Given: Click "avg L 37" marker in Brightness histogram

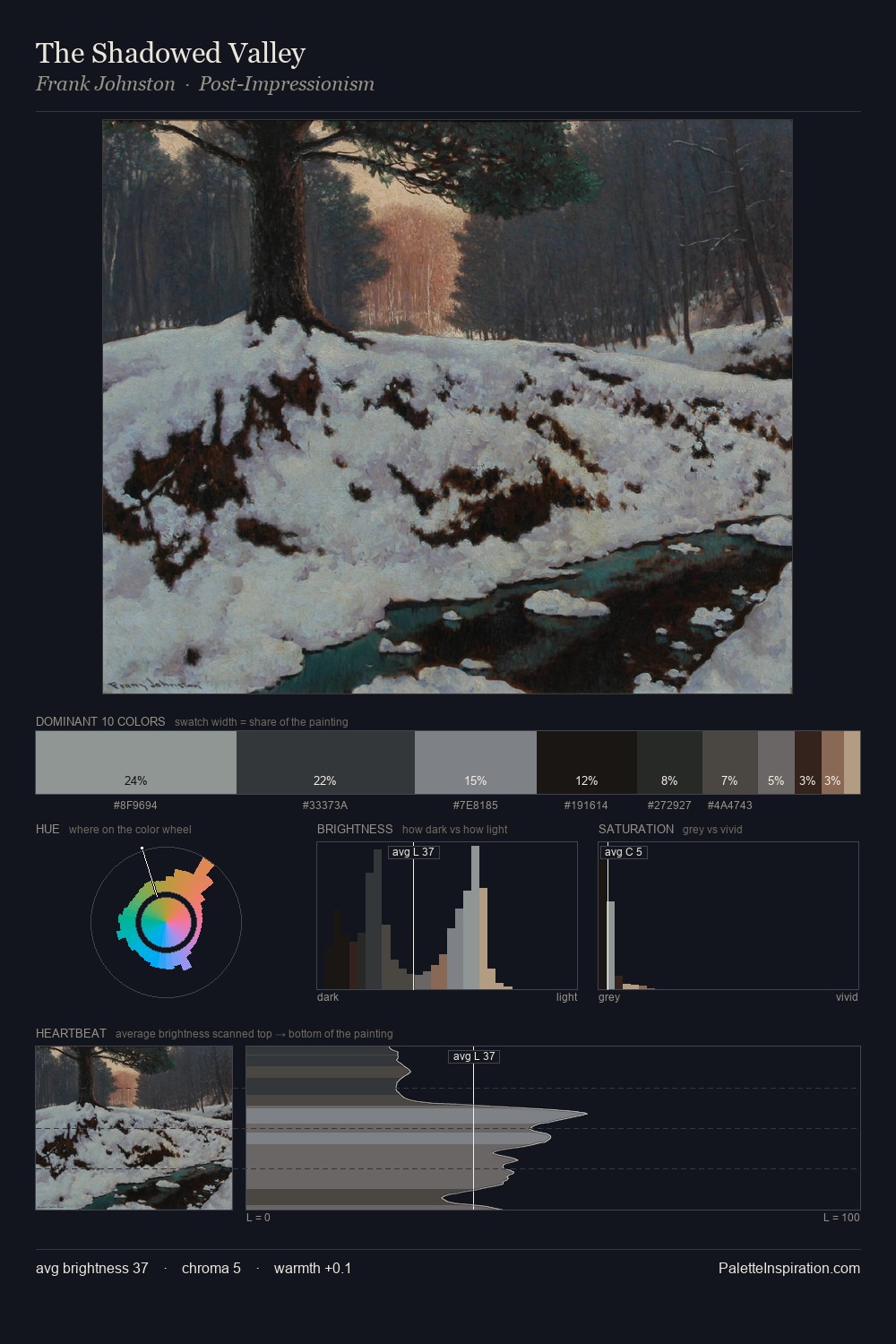Looking at the screenshot, I should pos(413,852).
